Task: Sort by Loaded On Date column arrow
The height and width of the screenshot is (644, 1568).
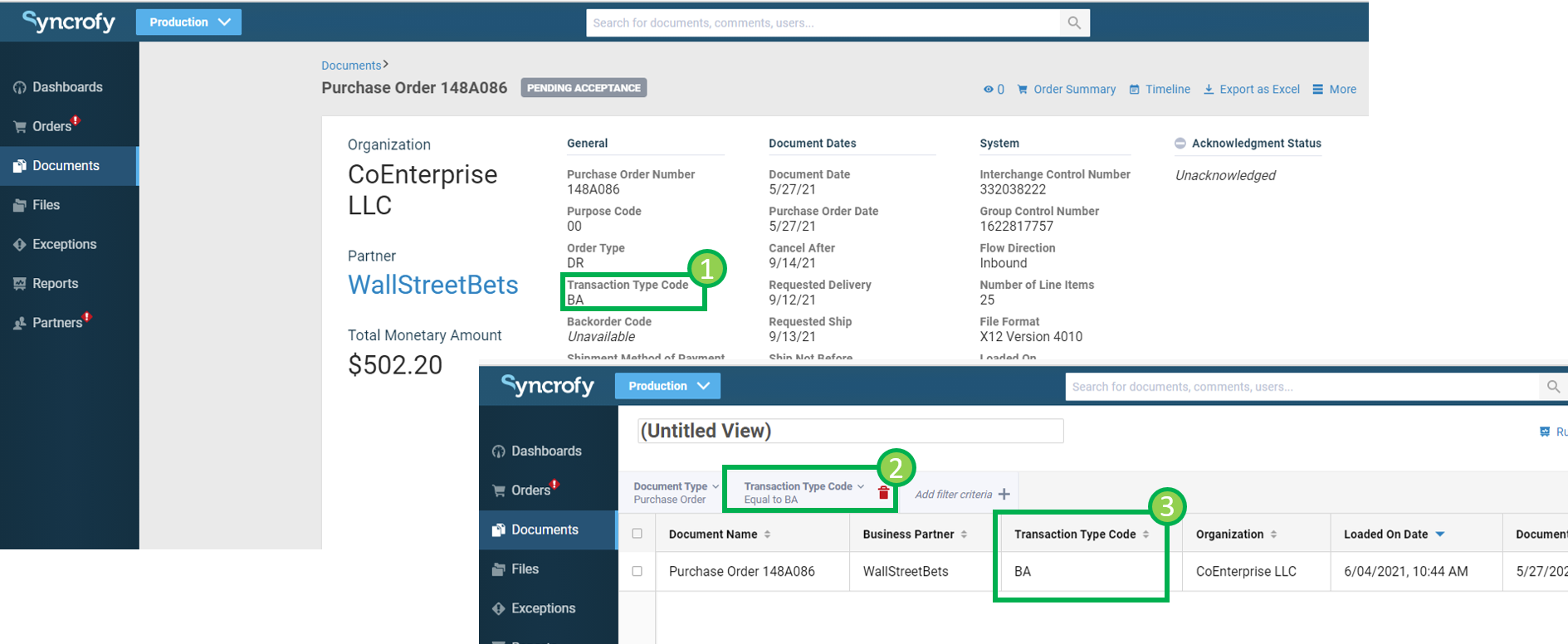Action: tap(1440, 534)
